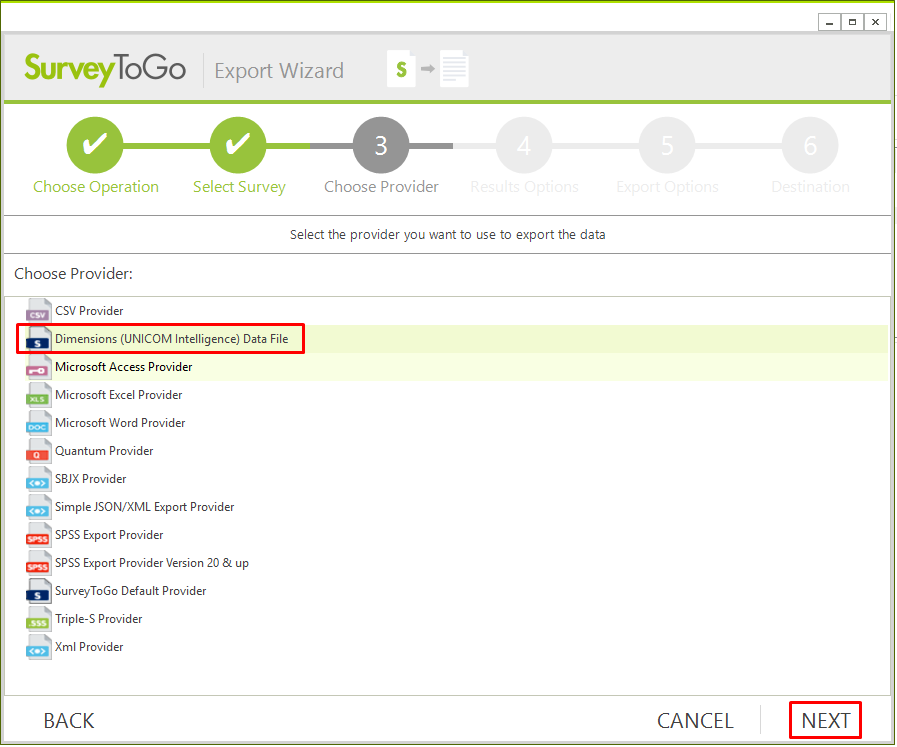Click the Dimensions Data File icon
The height and width of the screenshot is (747, 897).
click(x=38, y=339)
